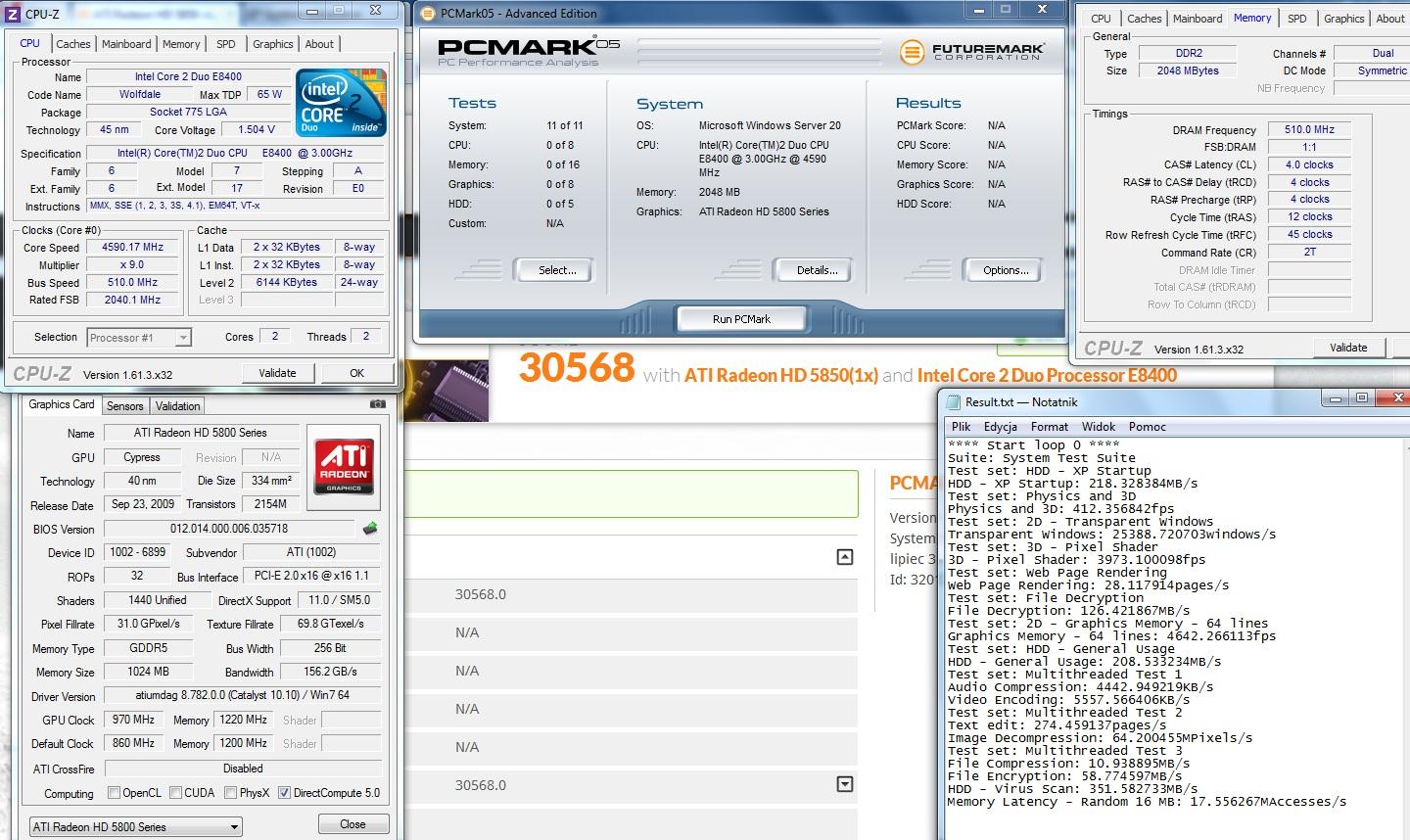Click Intel Core 2 Duo Processor E8400 link
The width and height of the screenshot is (1410, 840).
click(1047, 375)
